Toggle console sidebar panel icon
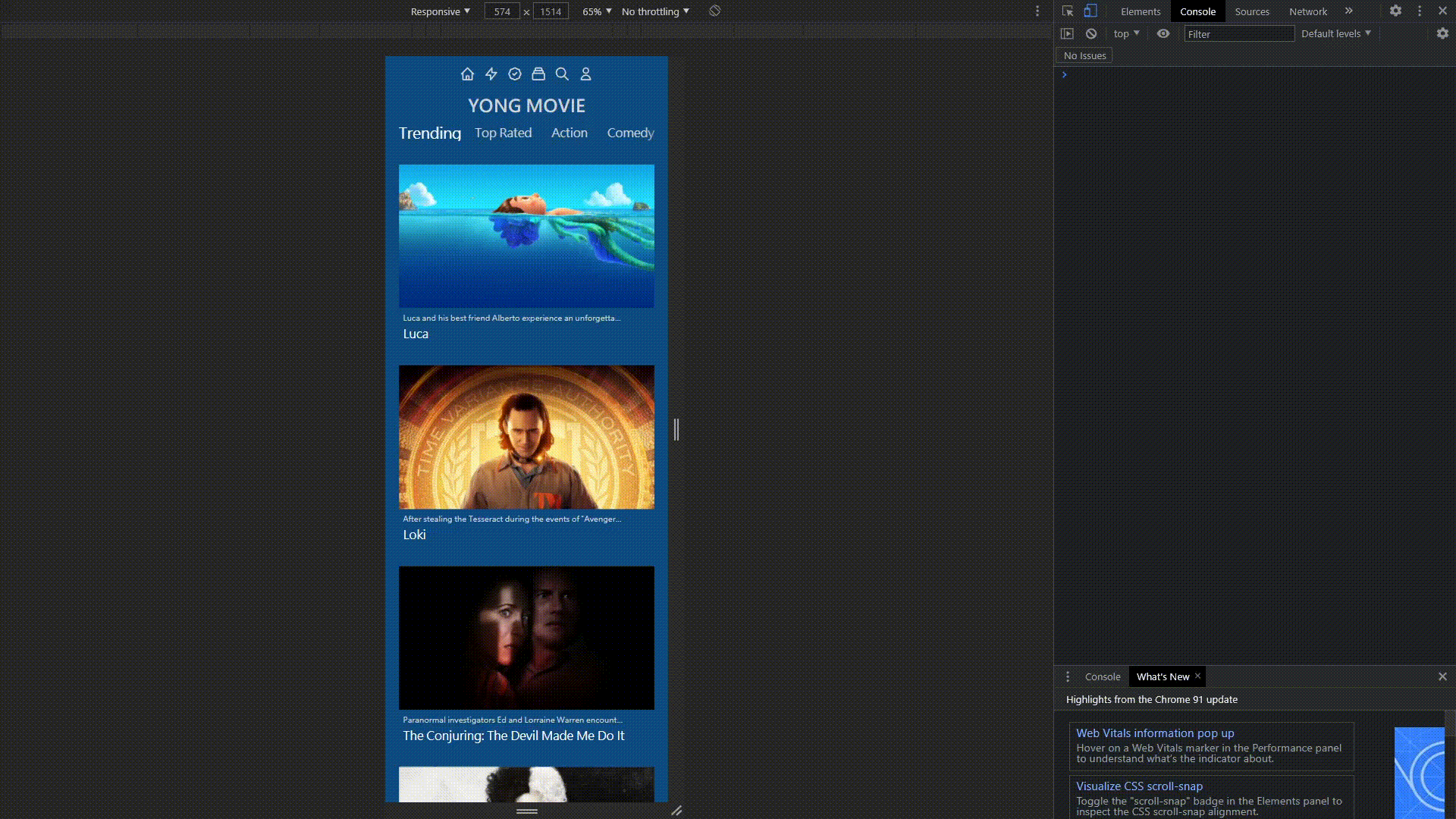The width and height of the screenshot is (1456, 819). [x=1067, y=33]
